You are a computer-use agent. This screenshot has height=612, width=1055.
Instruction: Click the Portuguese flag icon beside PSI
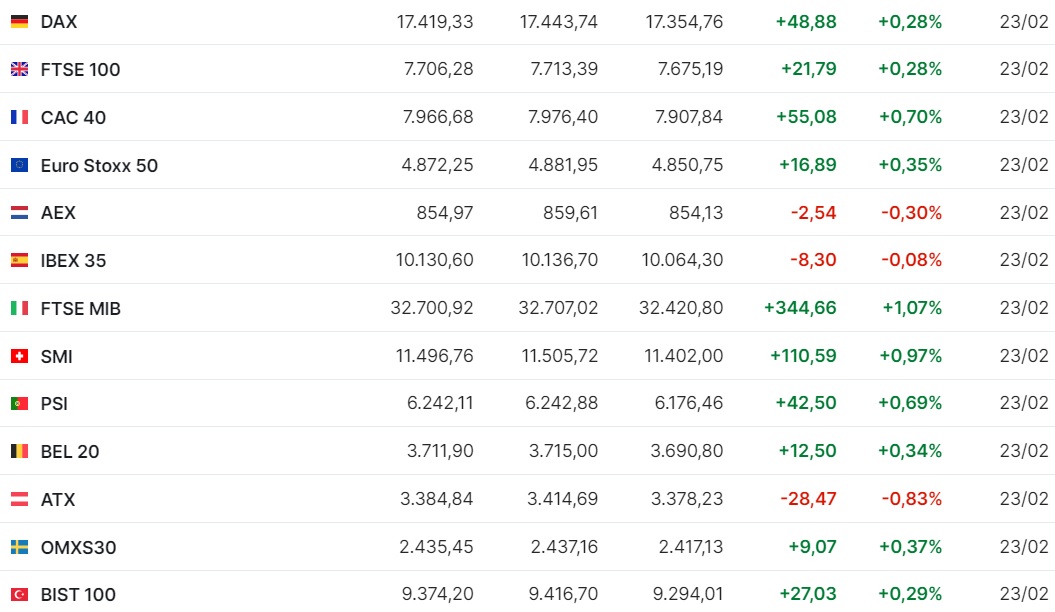click(x=19, y=404)
